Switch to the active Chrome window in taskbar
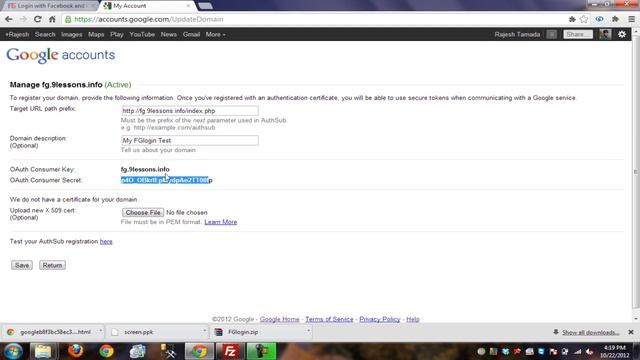Viewport: 640px width, 360px height. click(199, 351)
